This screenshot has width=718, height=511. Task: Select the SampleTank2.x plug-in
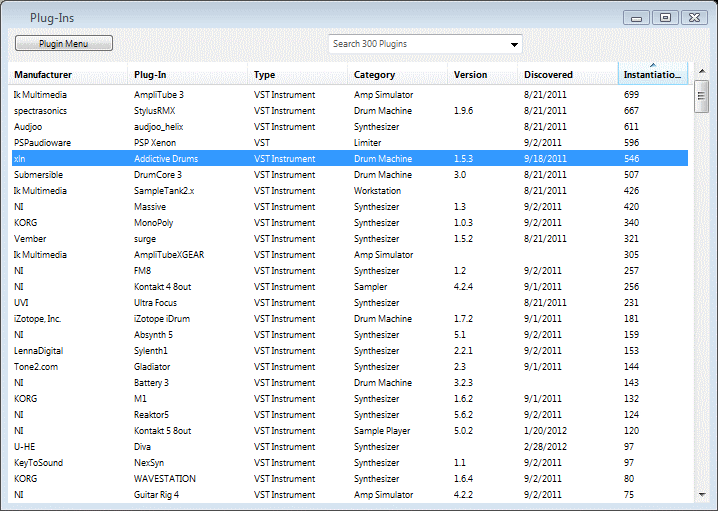pyautogui.click(x=350, y=190)
